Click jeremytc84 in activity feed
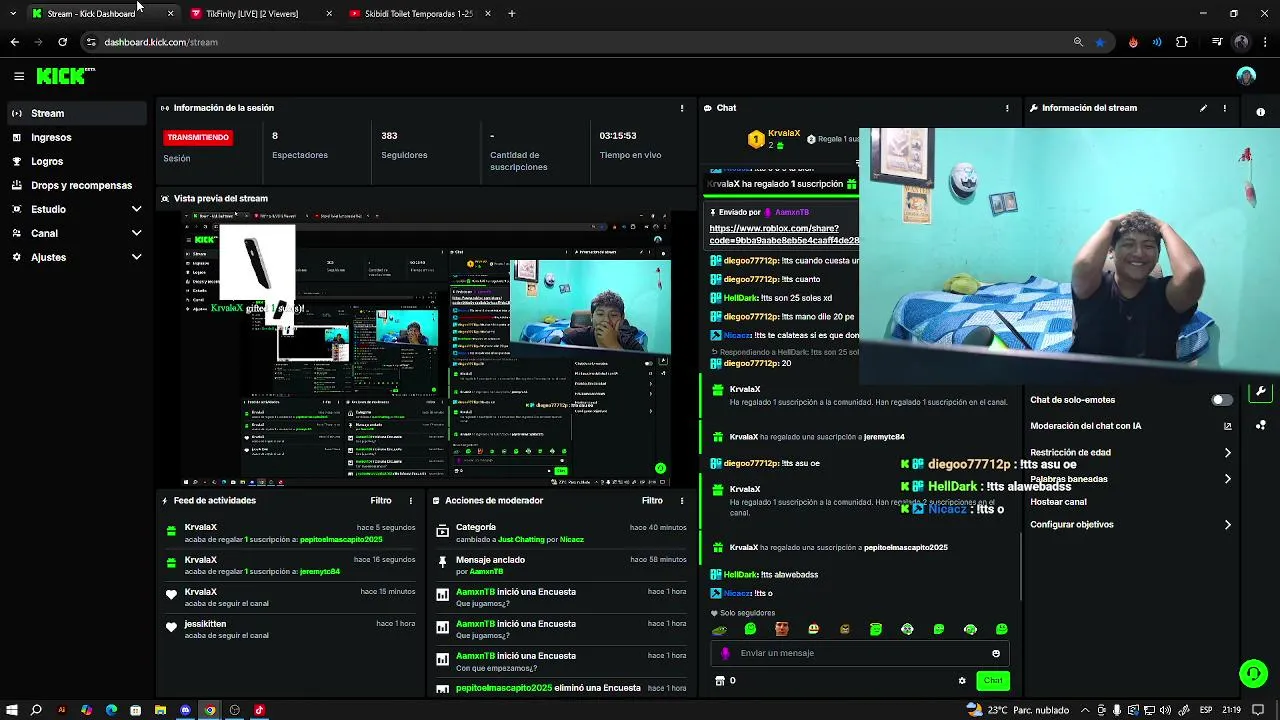This screenshot has width=1280, height=720. pyautogui.click(x=320, y=571)
